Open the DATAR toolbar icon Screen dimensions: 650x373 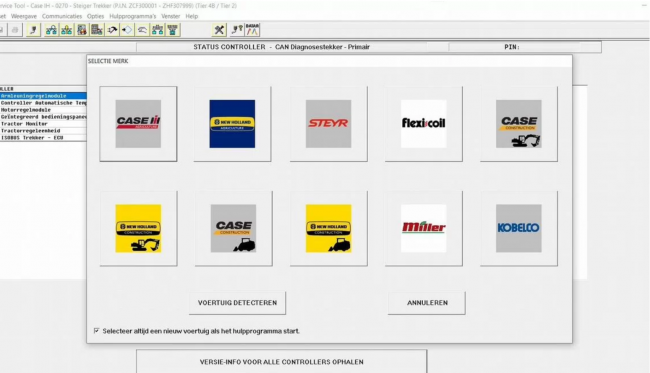point(252,30)
